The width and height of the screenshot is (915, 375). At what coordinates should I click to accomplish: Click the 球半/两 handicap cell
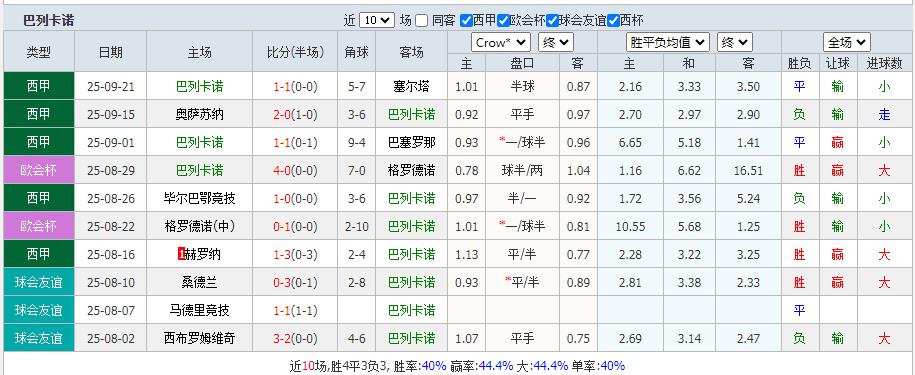pyautogui.click(x=522, y=171)
